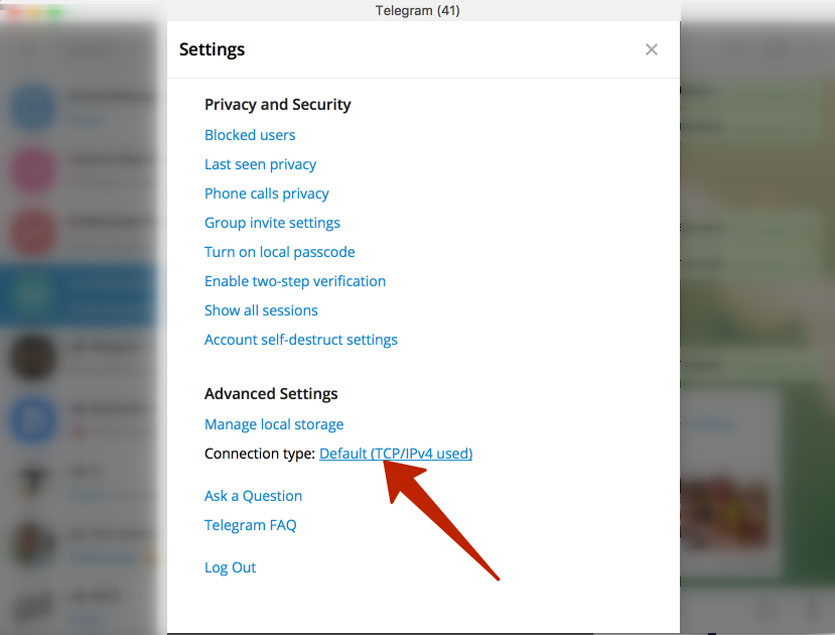The width and height of the screenshot is (835, 635).
Task: Log Out of the Telegram account
Action: 230,568
